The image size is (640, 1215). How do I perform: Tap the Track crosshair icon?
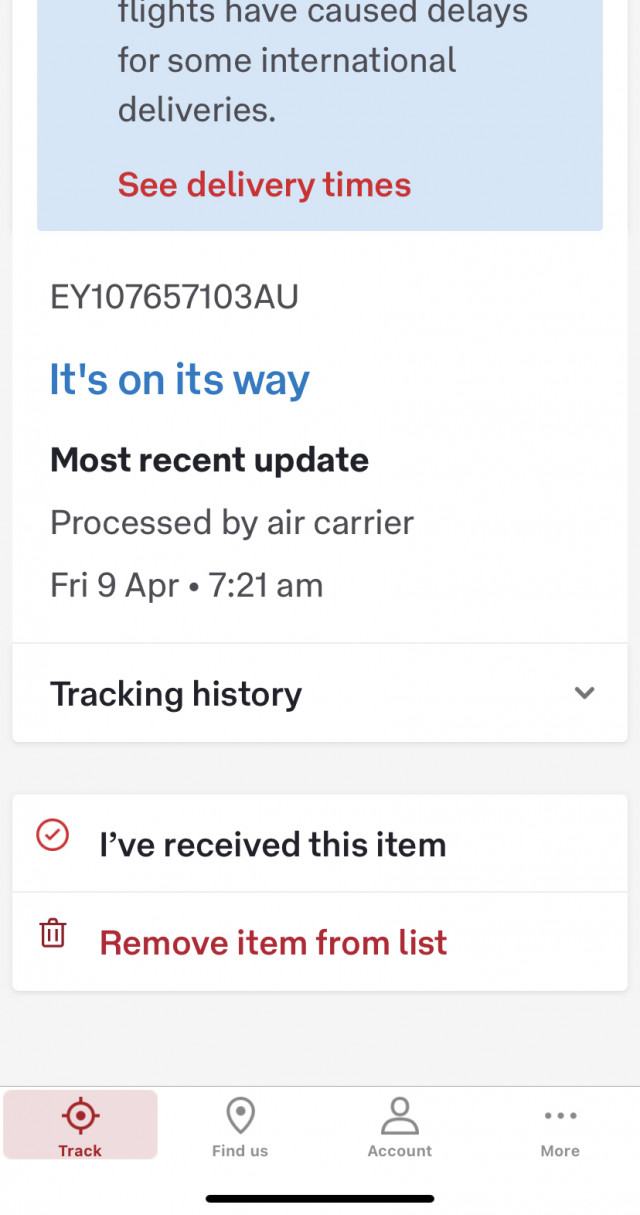pos(80,1115)
